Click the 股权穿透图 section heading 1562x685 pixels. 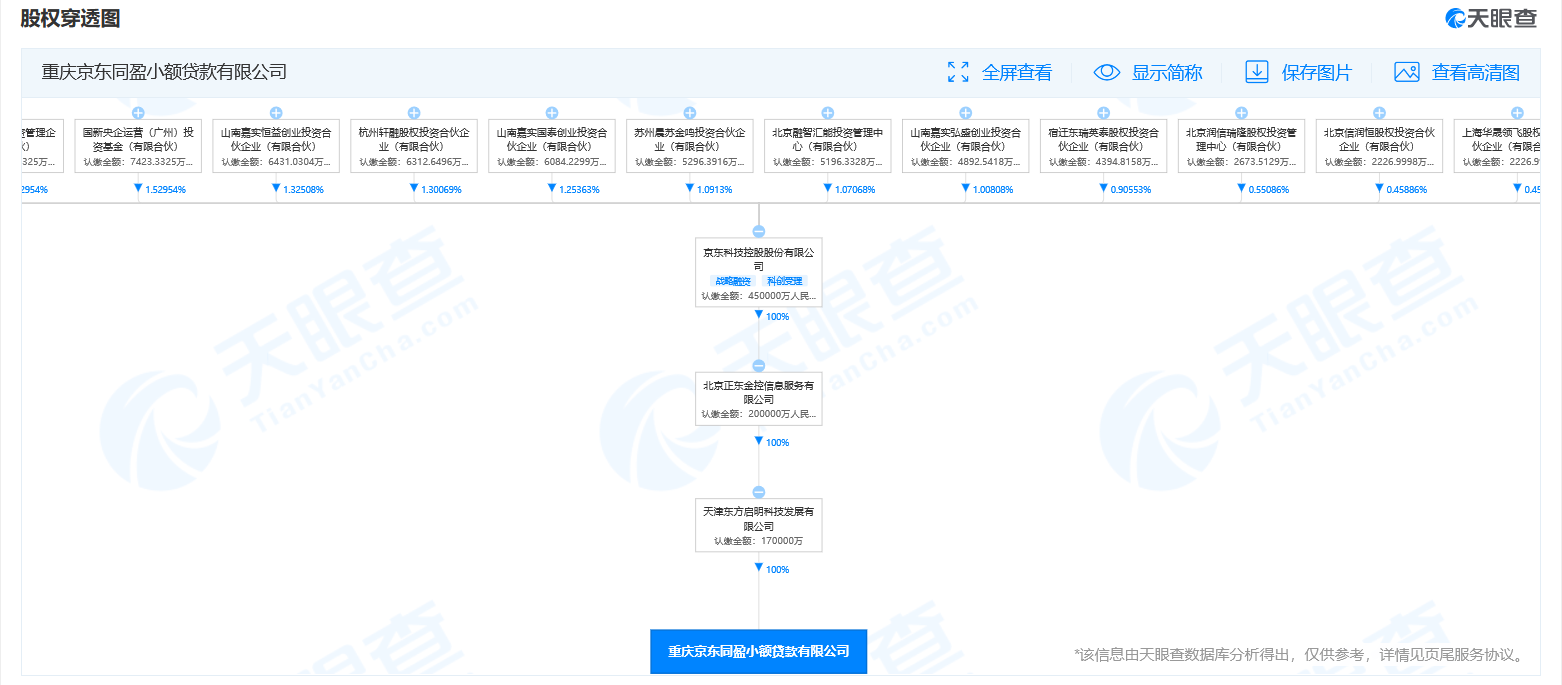click(x=70, y=18)
